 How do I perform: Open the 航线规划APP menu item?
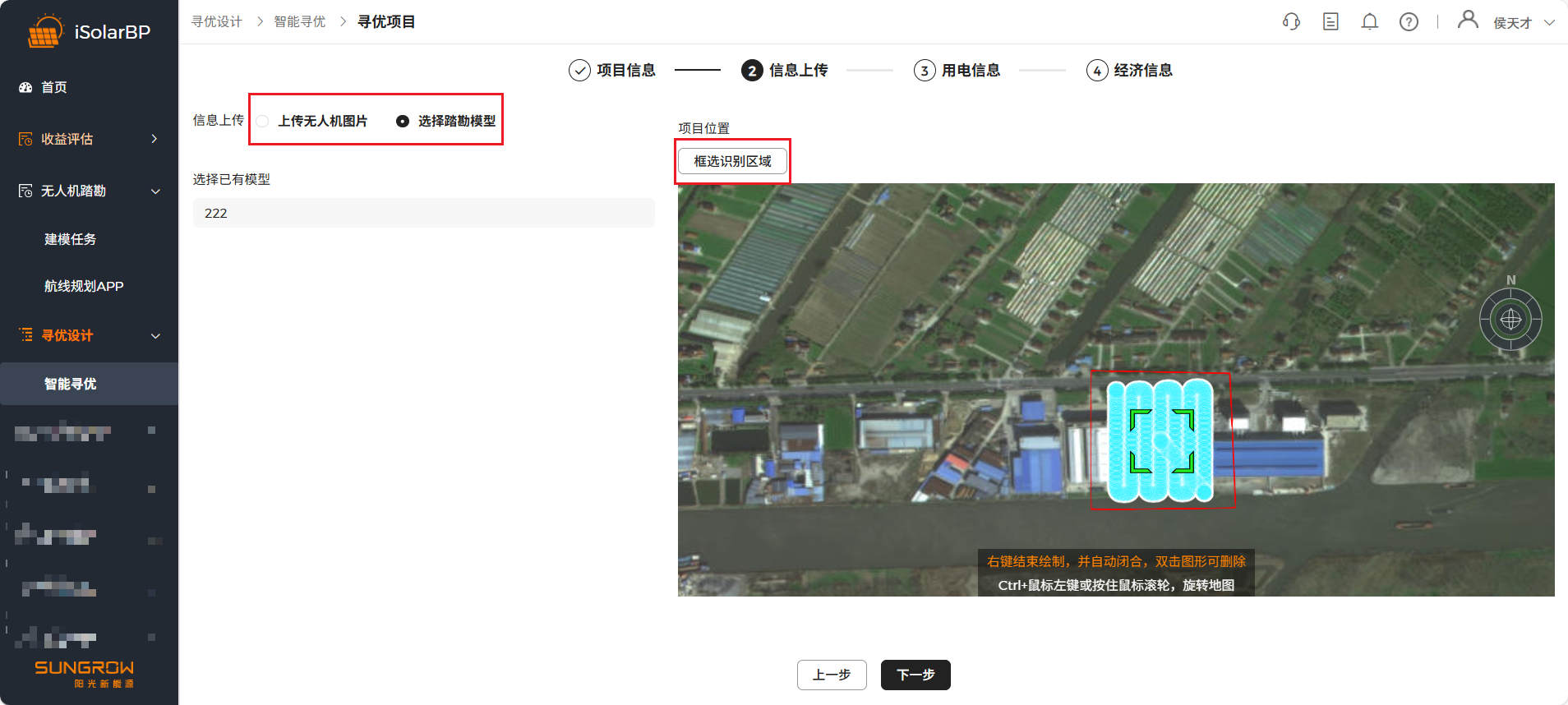point(84,286)
